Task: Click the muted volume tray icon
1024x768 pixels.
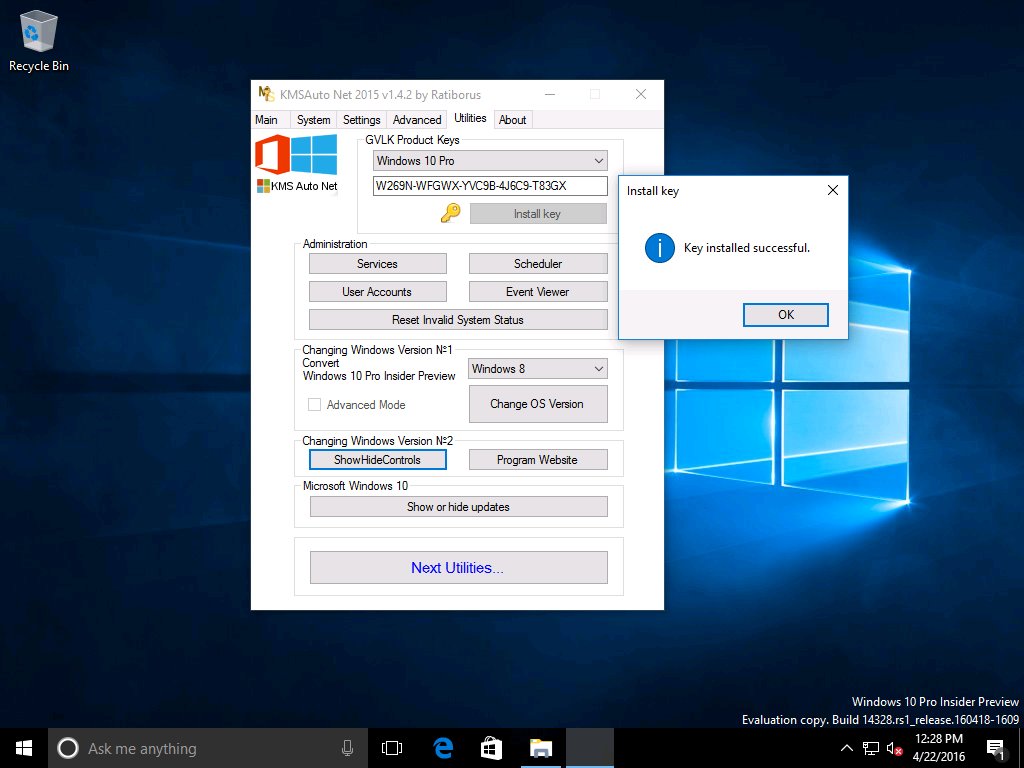Action: (x=894, y=748)
